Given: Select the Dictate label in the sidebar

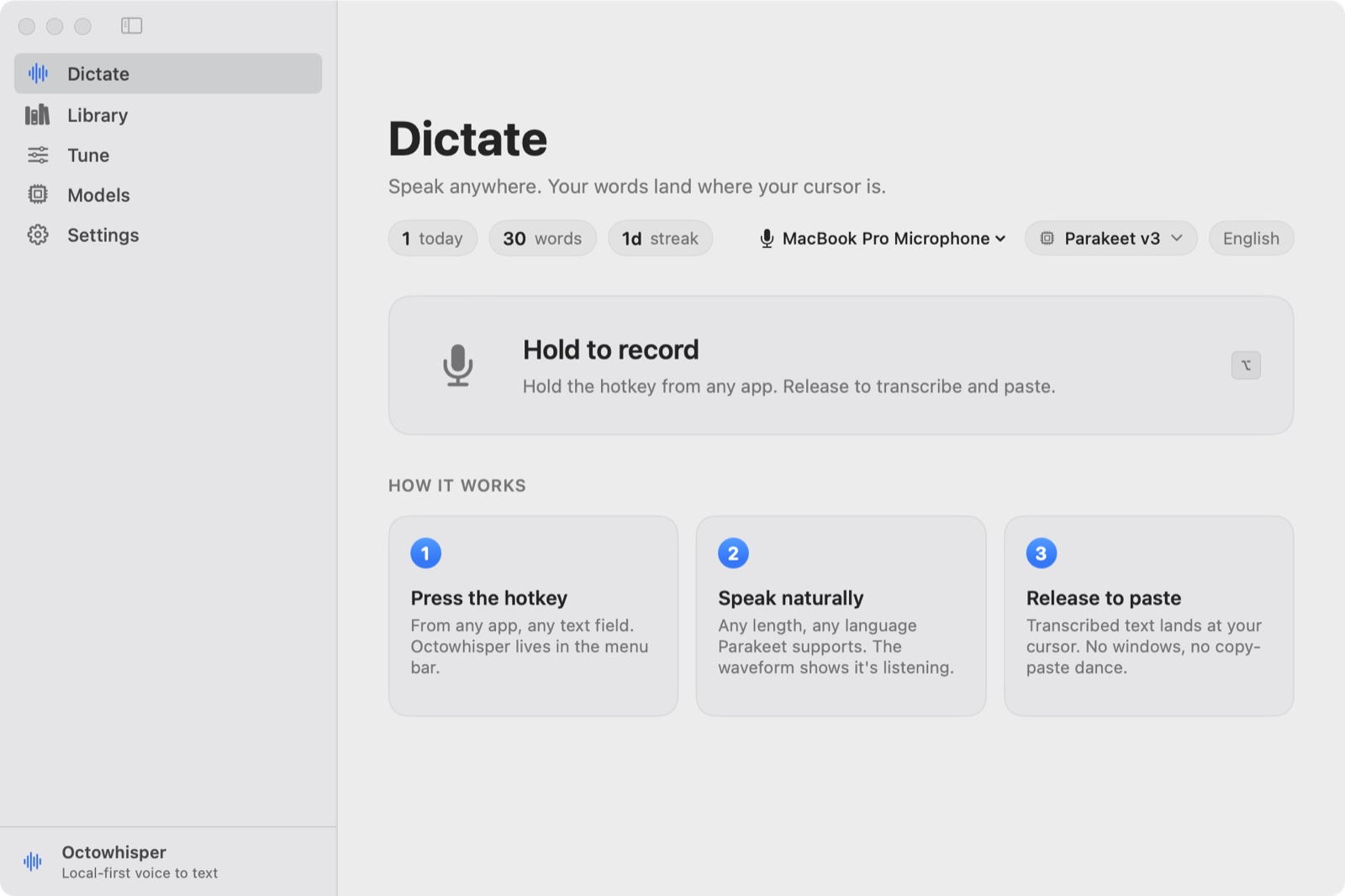Looking at the screenshot, I should tap(98, 74).
